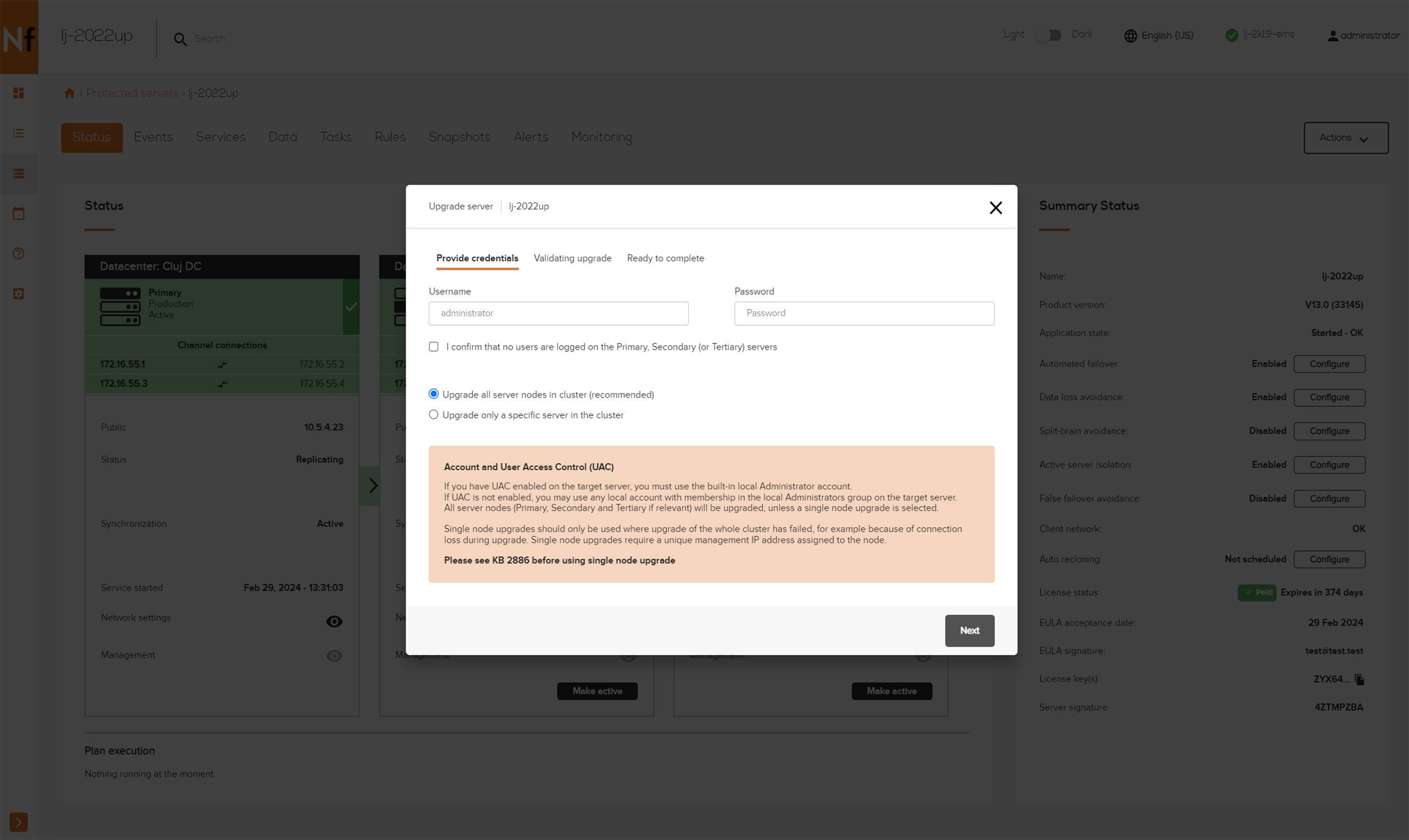Show Network settings via eye icon
The image size is (1409, 840).
click(334, 622)
